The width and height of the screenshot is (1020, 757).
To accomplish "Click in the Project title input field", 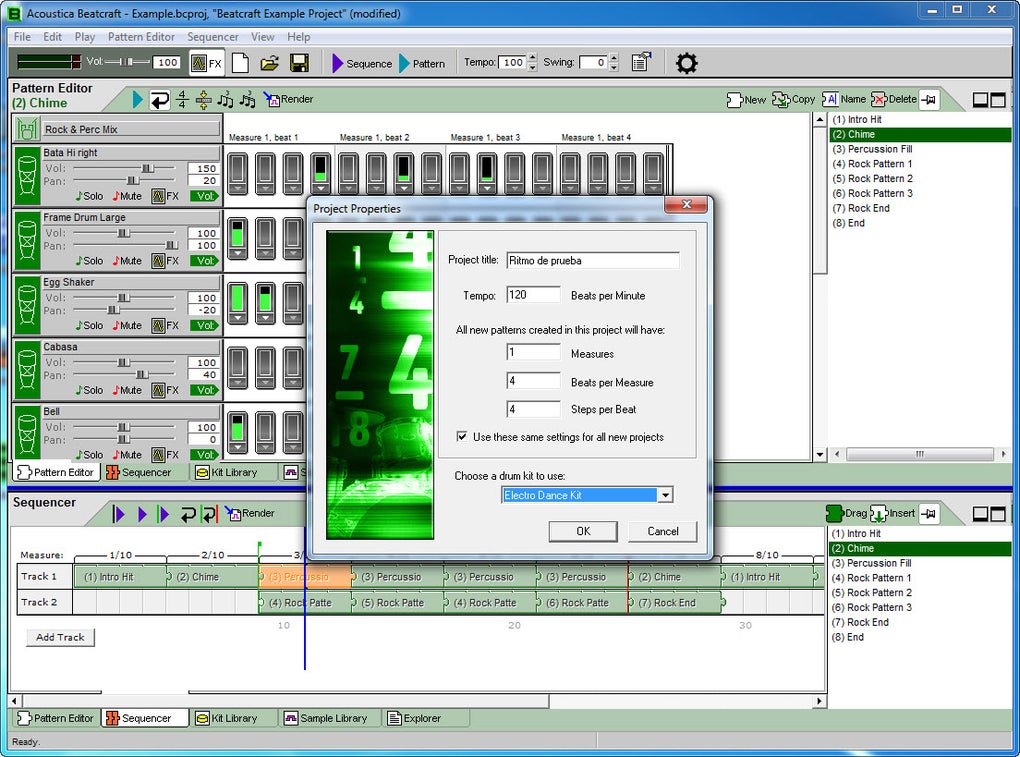I will tap(592, 260).
